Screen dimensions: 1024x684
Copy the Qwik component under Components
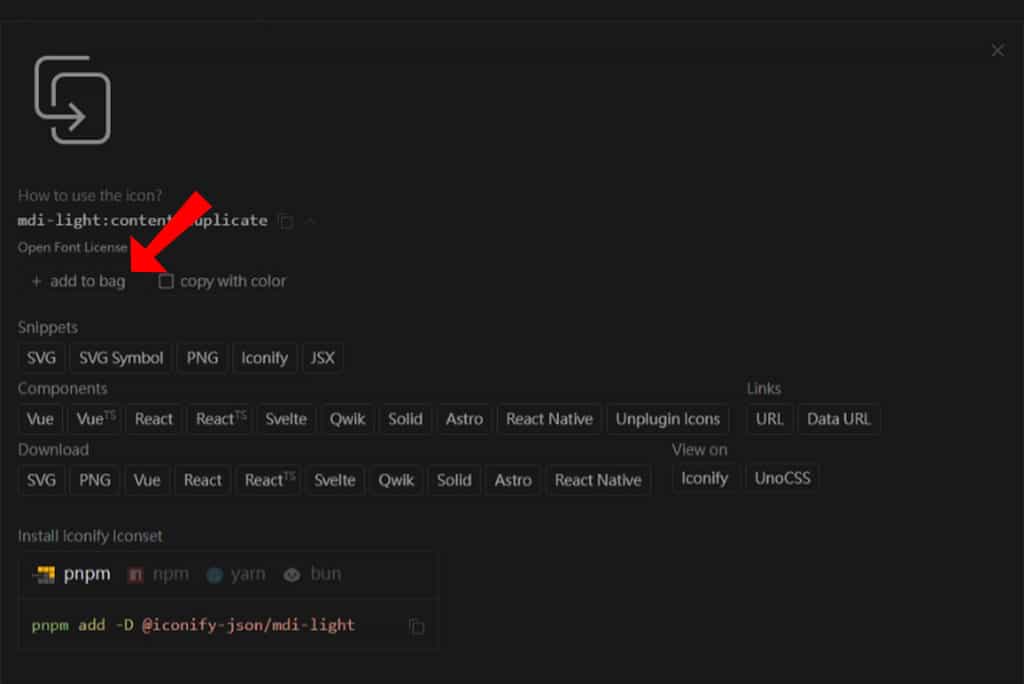click(347, 419)
